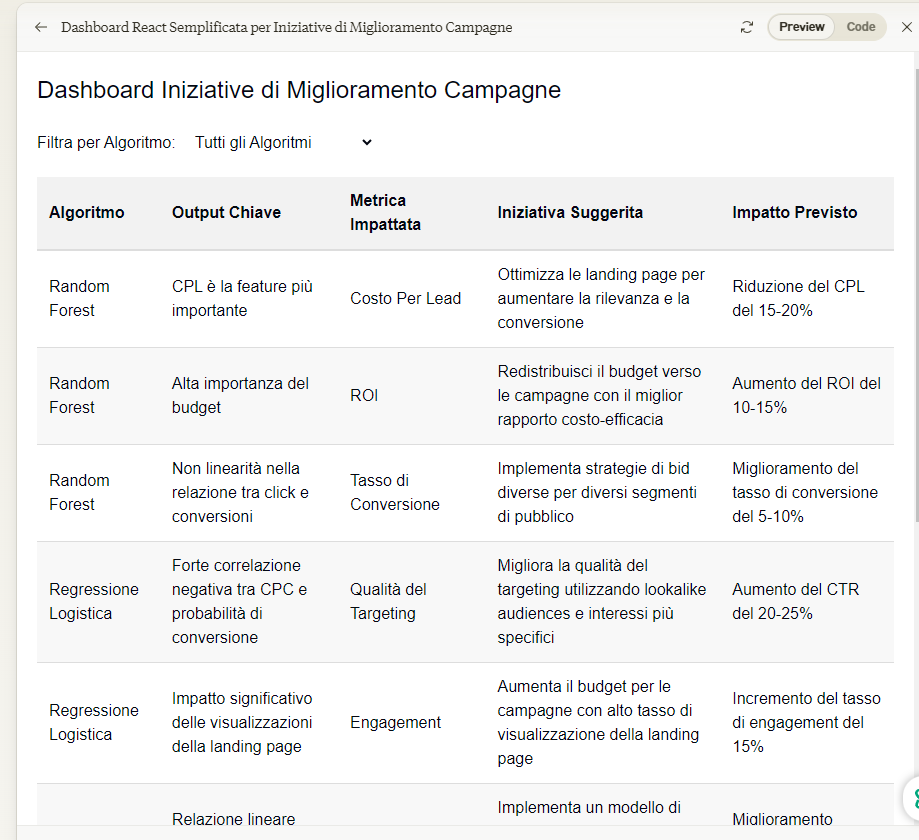
Task: Click the Iniziativa Suggerita column header
Action: [570, 212]
